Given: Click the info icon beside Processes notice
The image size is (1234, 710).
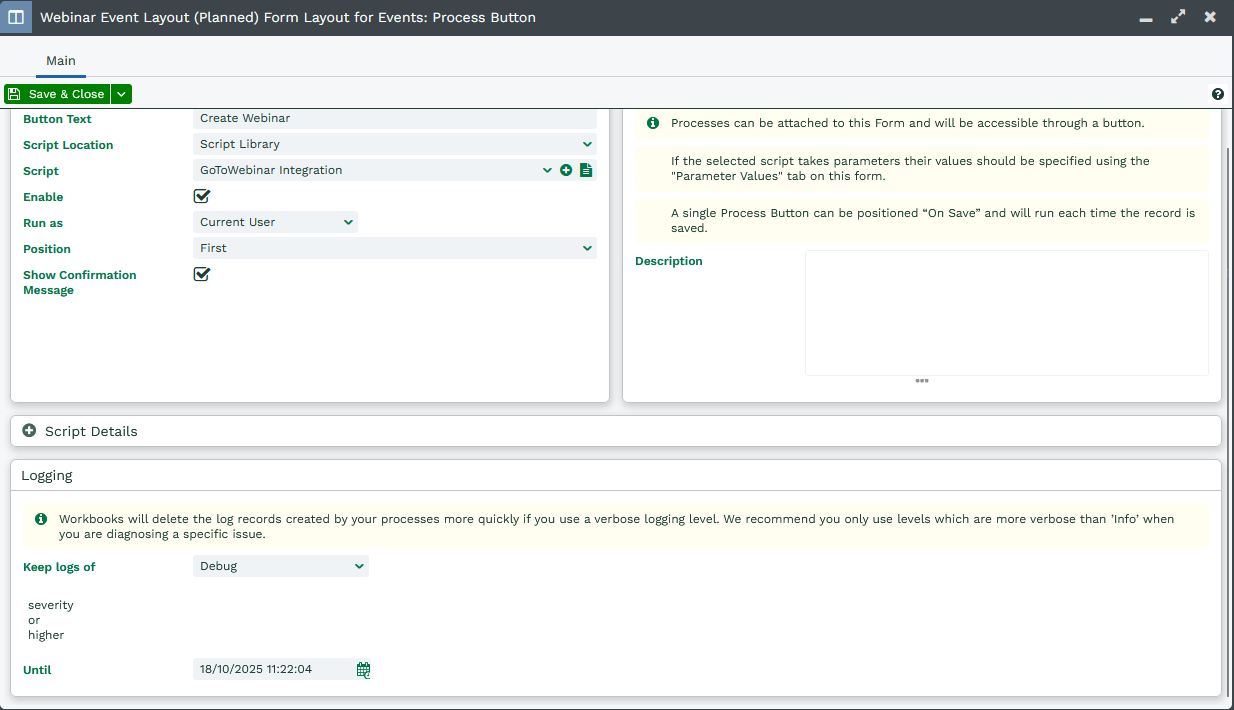Looking at the screenshot, I should coord(653,123).
